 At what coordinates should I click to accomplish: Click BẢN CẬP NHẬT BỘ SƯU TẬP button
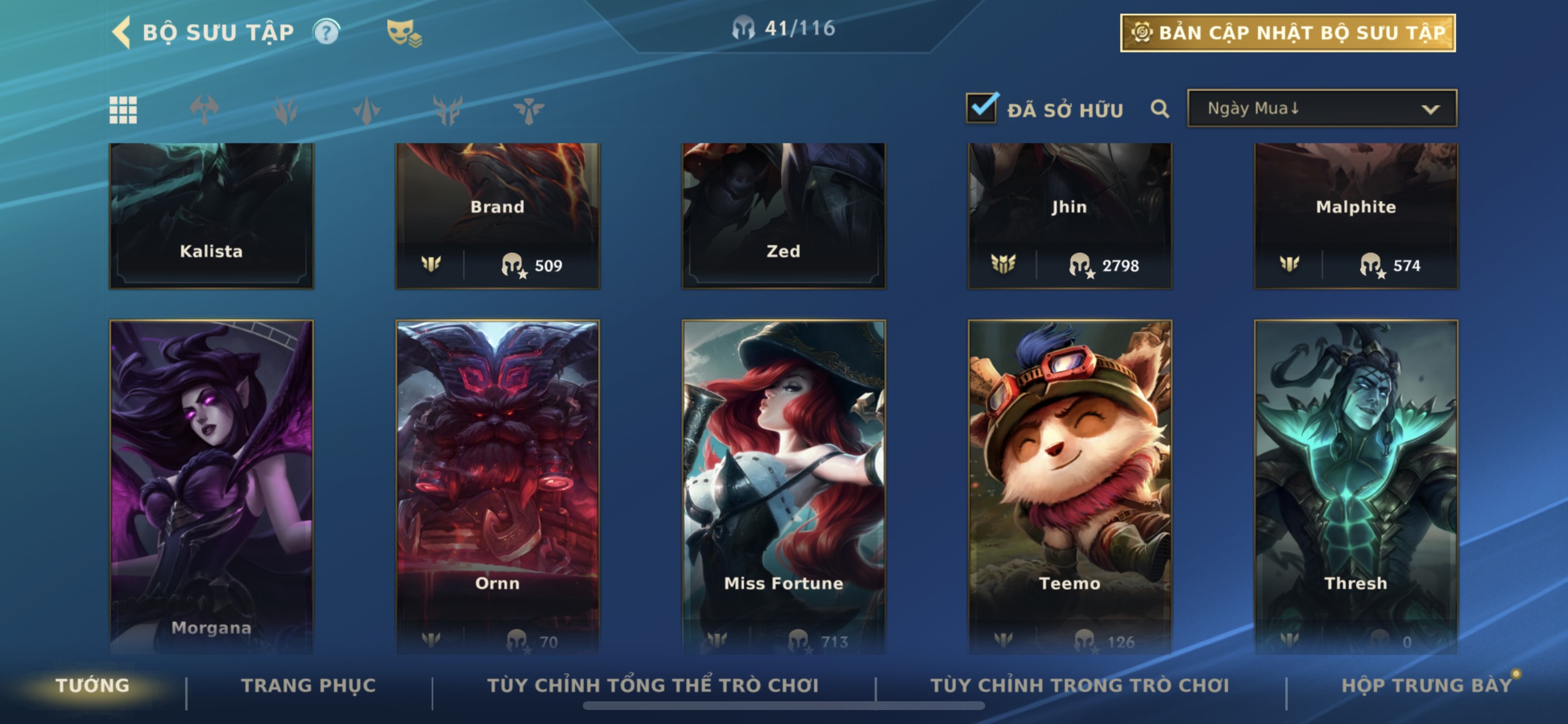click(1288, 32)
